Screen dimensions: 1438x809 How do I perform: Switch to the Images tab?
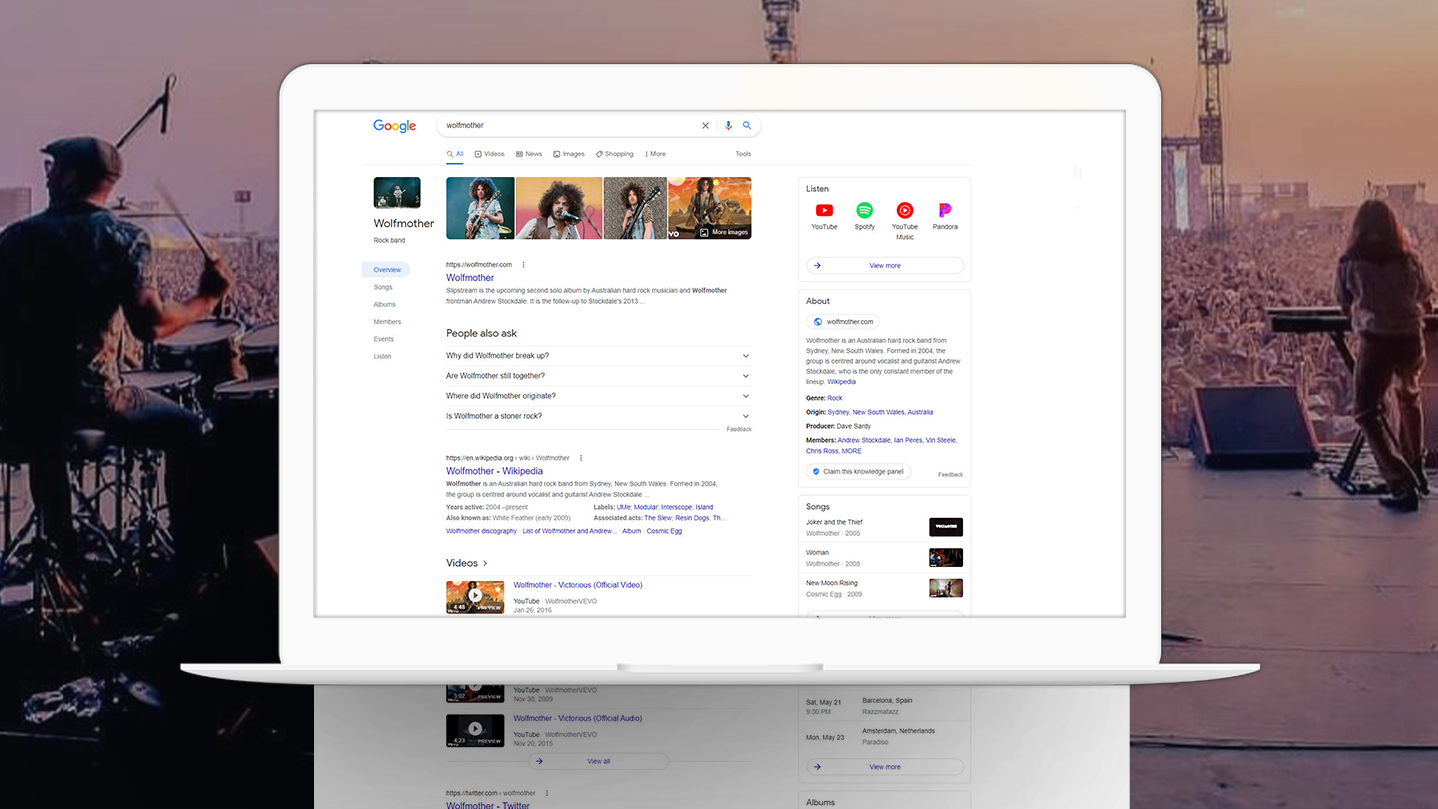569,154
